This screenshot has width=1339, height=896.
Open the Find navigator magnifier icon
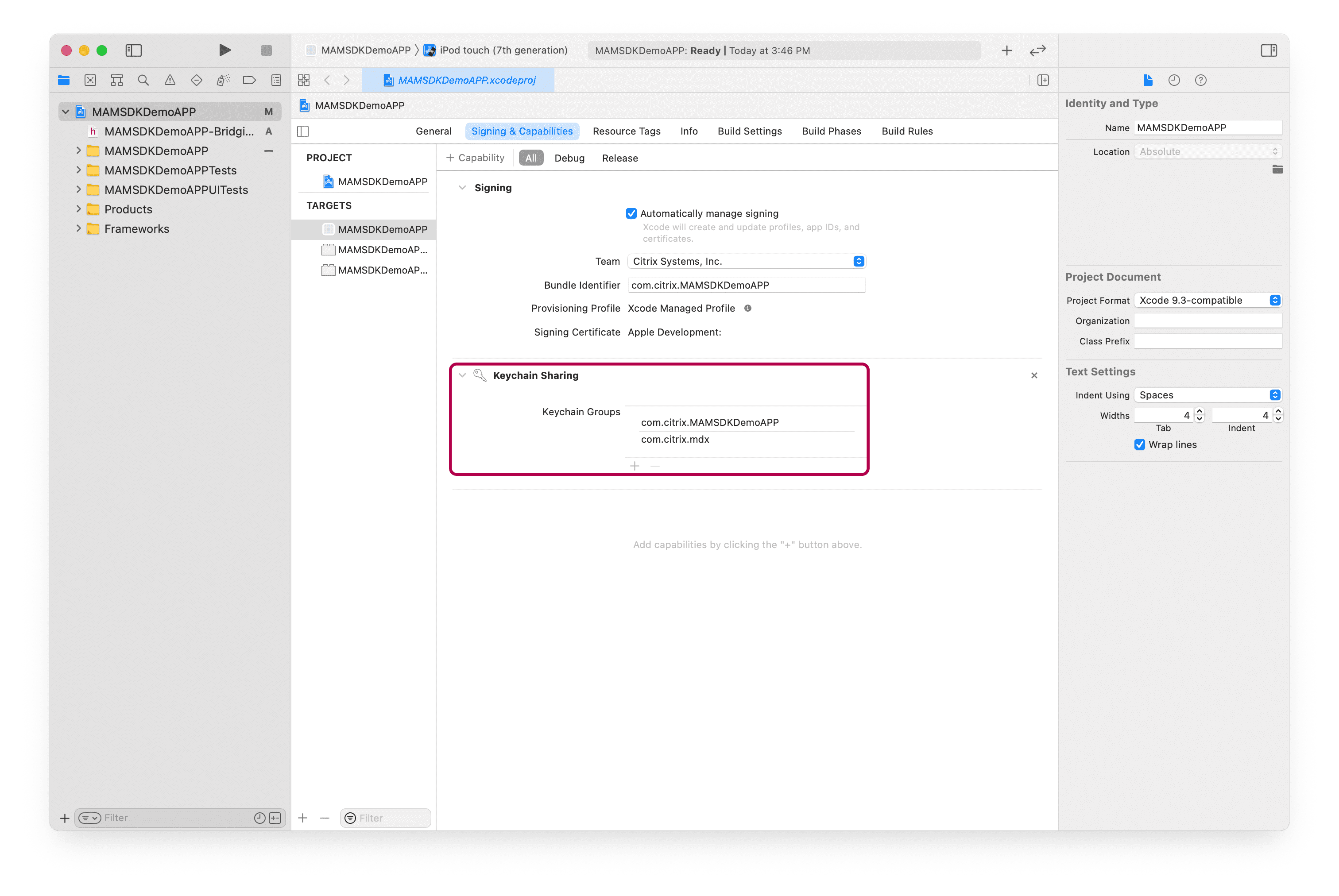coord(143,81)
